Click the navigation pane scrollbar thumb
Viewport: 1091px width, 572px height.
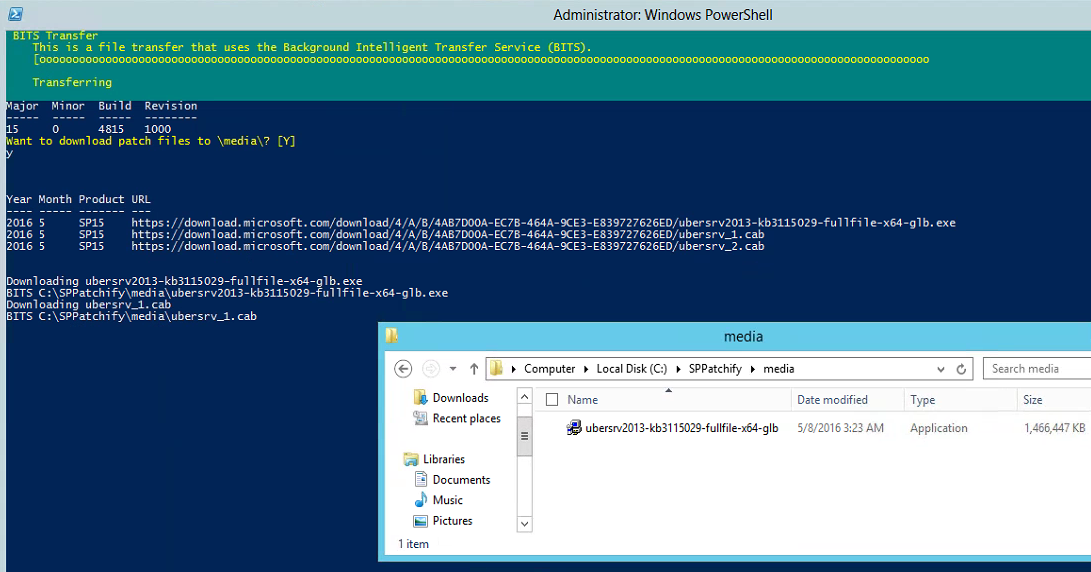pyautogui.click(x=525, y=436)
